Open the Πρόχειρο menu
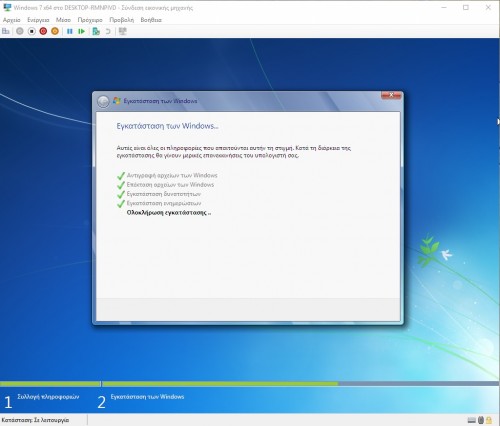500x426 pixels. [x=90, y=20]
